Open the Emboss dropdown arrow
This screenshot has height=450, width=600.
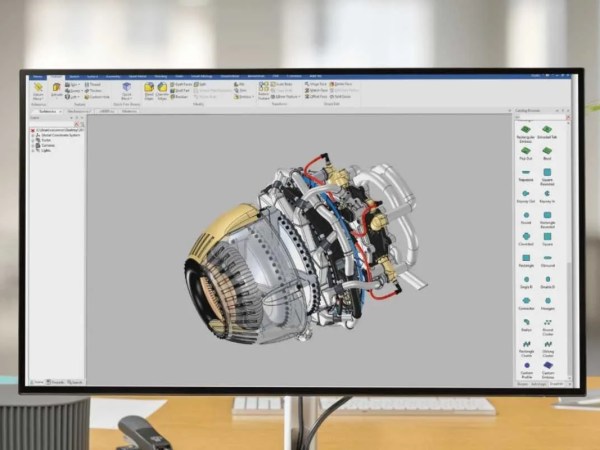click(x=253, y=97)
